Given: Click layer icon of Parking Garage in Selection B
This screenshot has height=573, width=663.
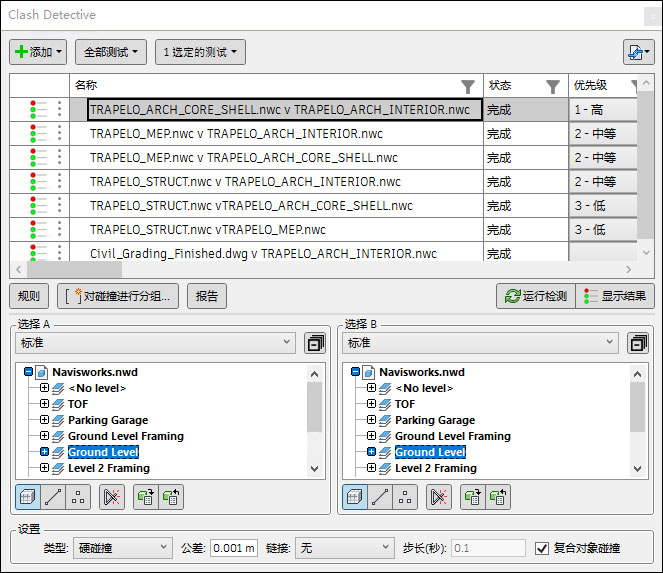Looking at the screenshot, I should (x=385, y=420).
